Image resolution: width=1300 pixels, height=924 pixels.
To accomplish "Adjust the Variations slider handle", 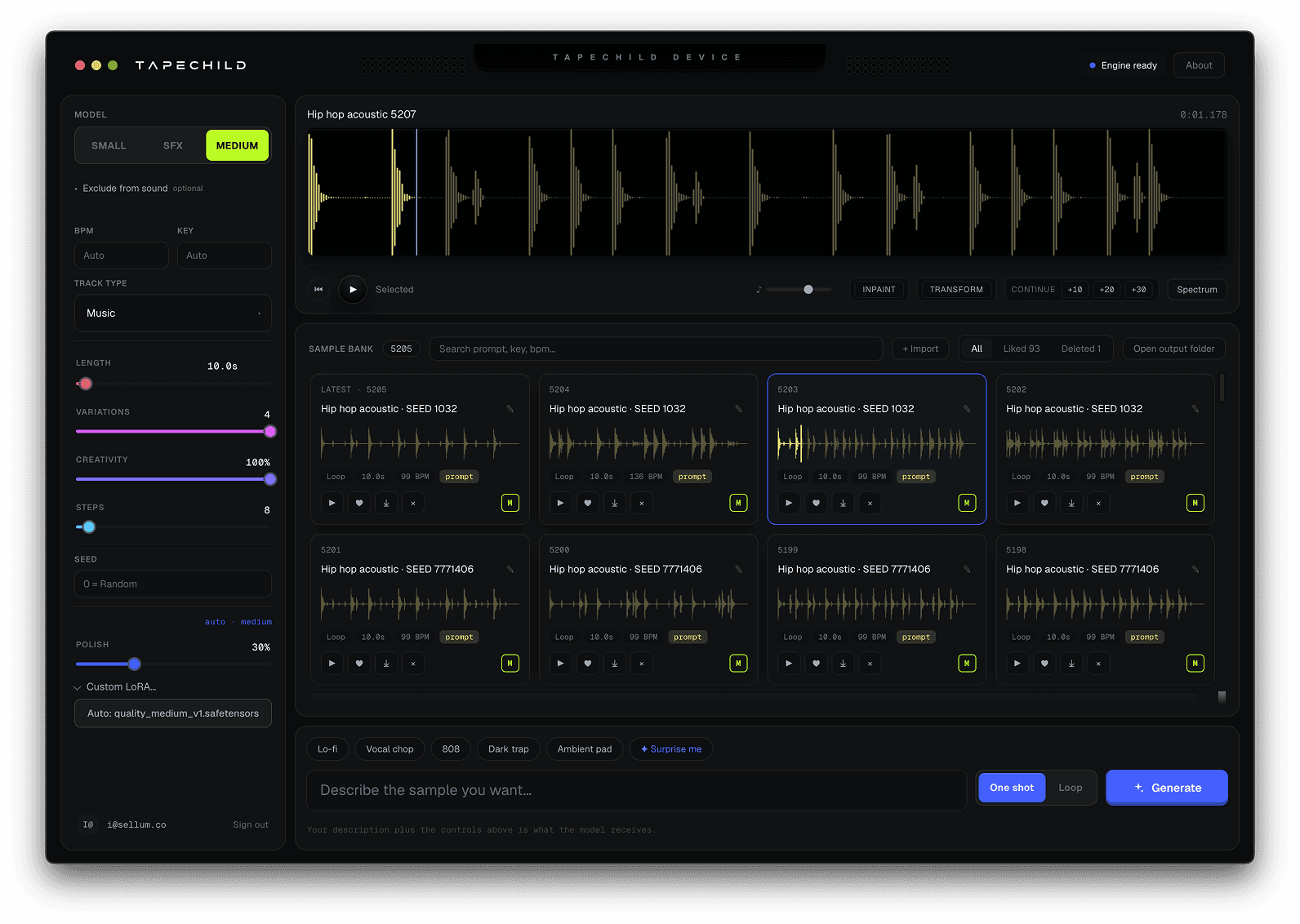I will (270, 432).
